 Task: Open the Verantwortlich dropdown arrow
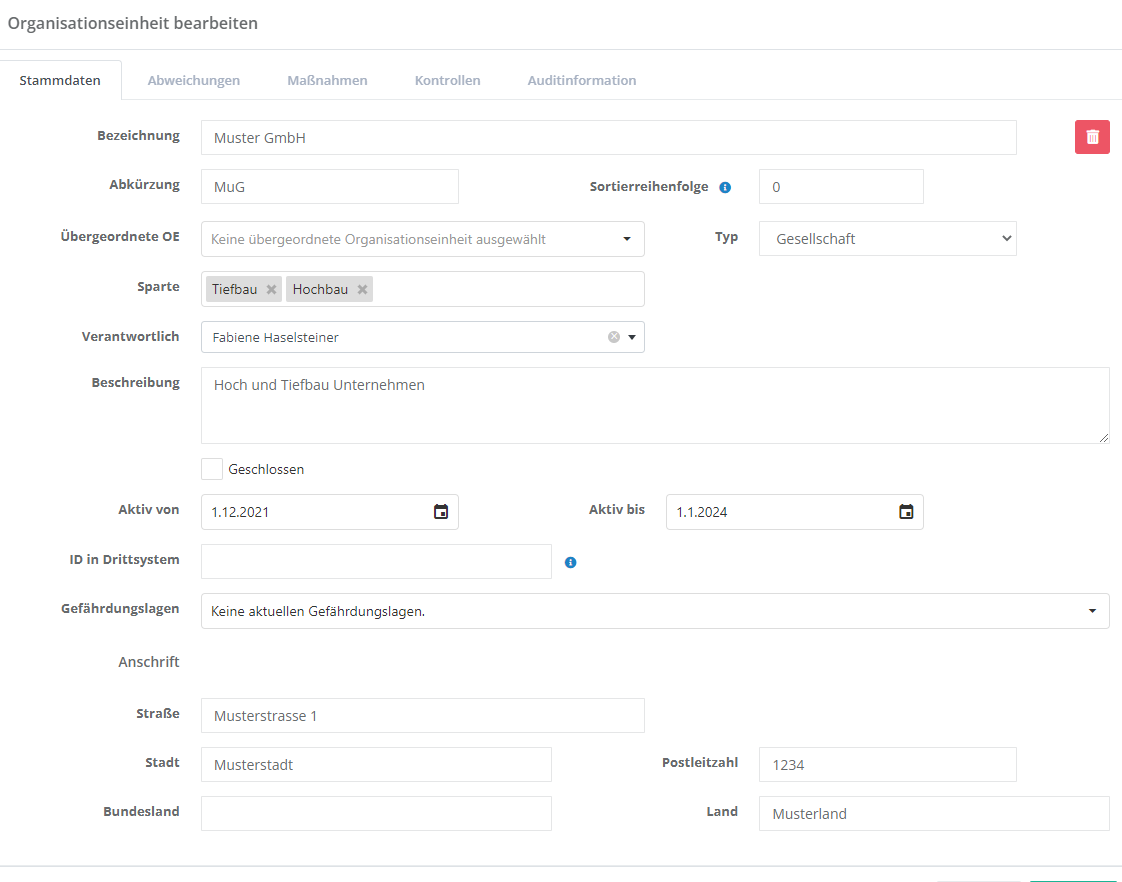tap(632, 337)
